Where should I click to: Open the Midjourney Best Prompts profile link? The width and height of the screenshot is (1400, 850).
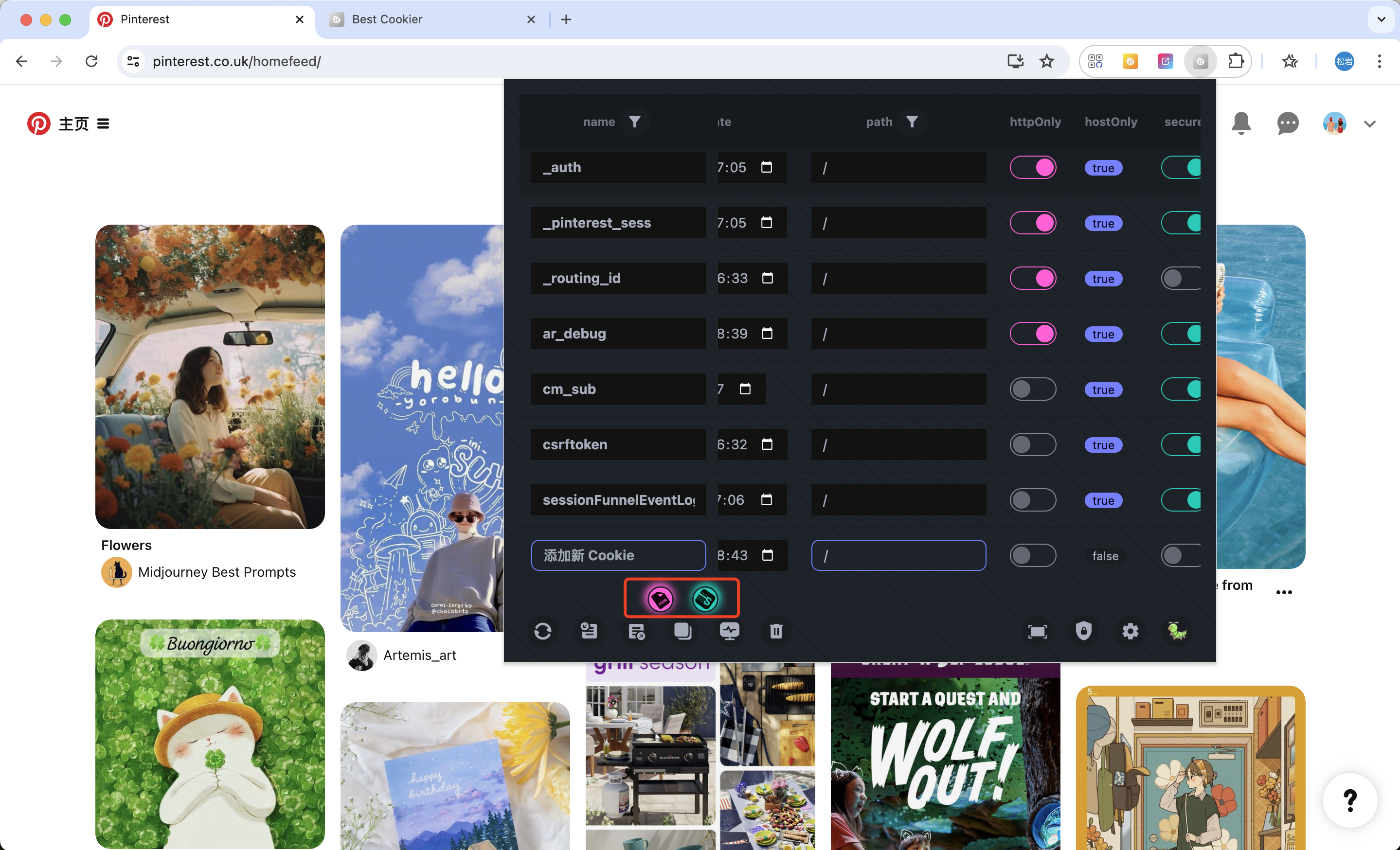tap(216, 572)
